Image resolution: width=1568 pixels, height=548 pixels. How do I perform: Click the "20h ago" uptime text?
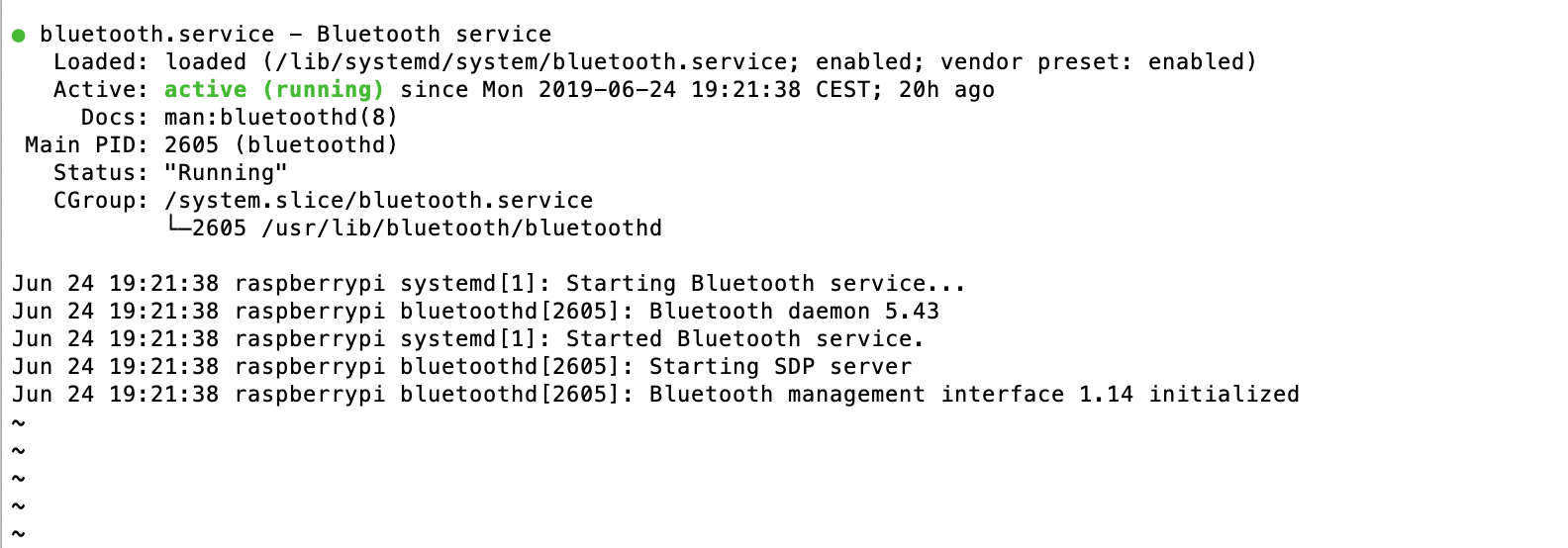[x=946, y=90]
